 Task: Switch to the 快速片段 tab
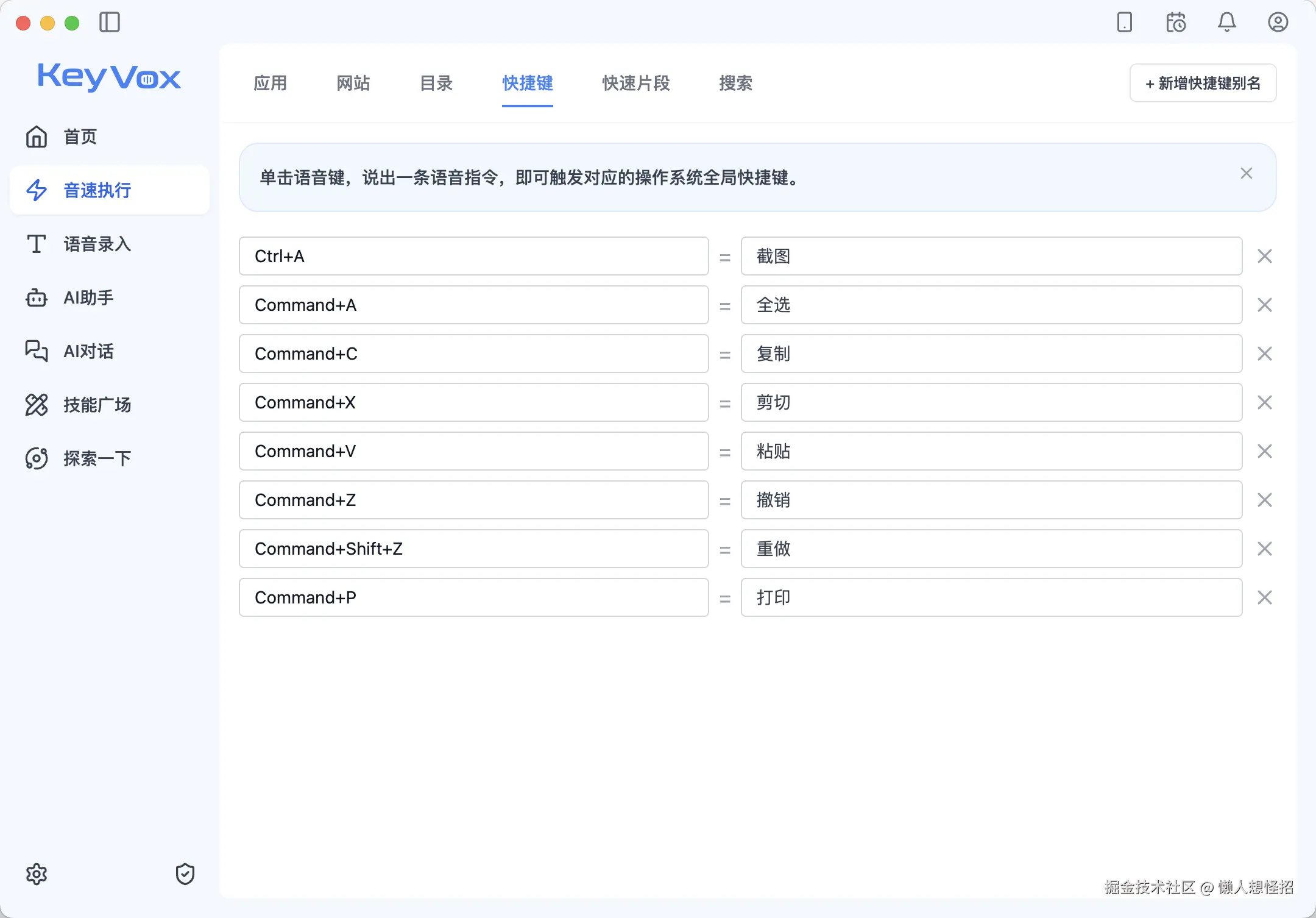pos(635,84)
